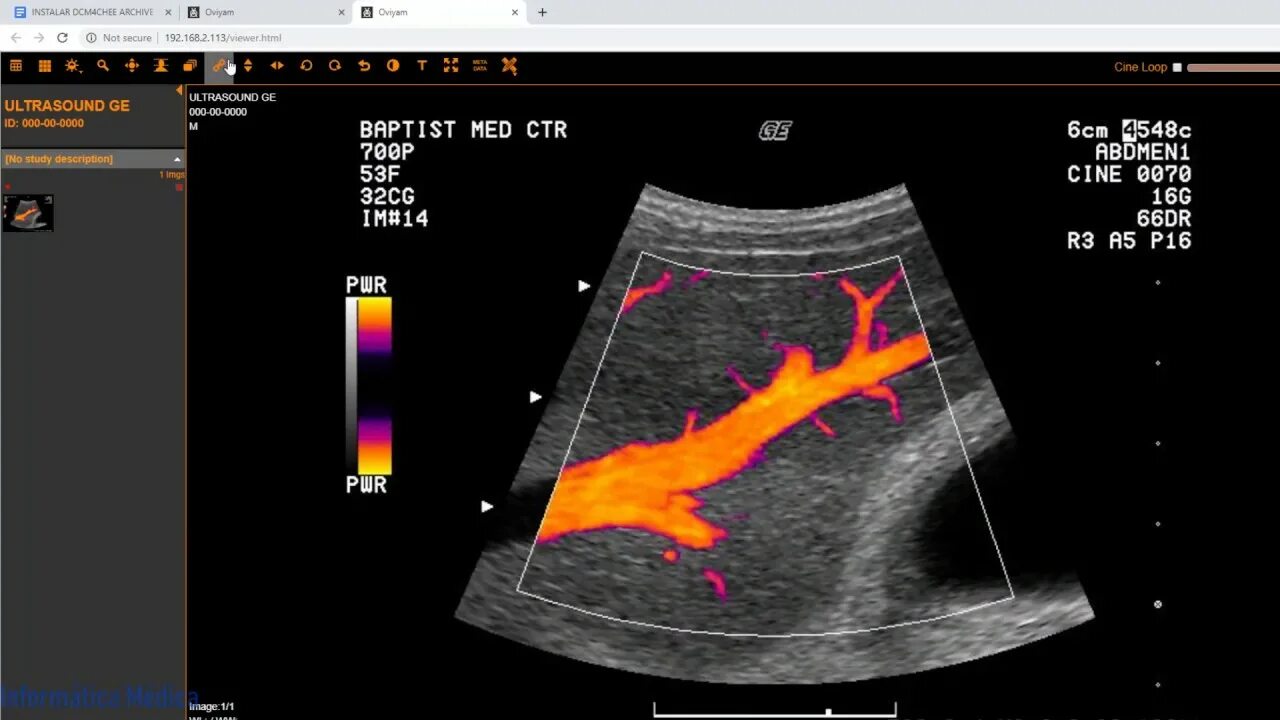Rotate image counterclockwise
The image size is (1280, 720).
coord(306,66)
